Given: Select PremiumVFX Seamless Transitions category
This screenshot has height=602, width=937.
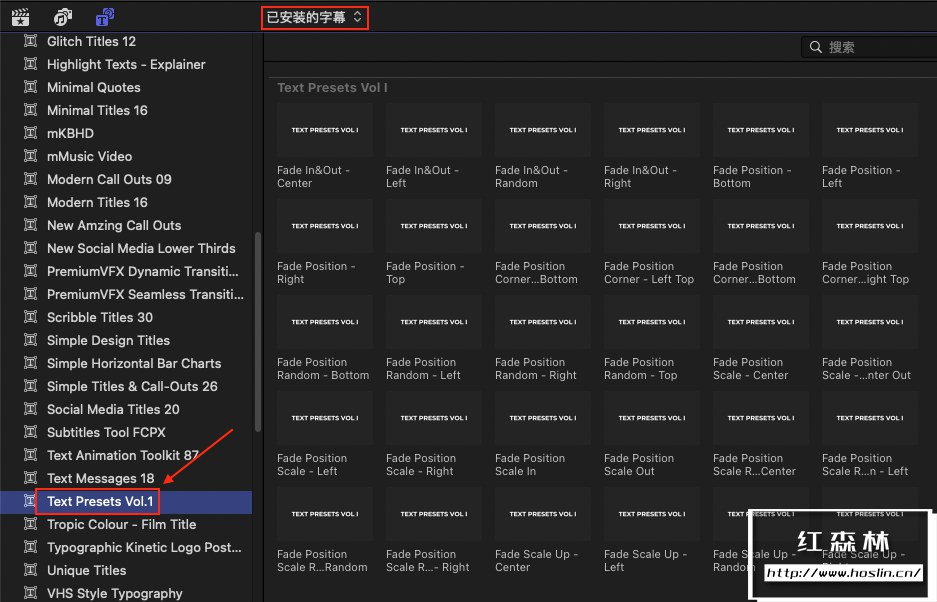Looking at the screenshot, I should click(x=145, y=295).
